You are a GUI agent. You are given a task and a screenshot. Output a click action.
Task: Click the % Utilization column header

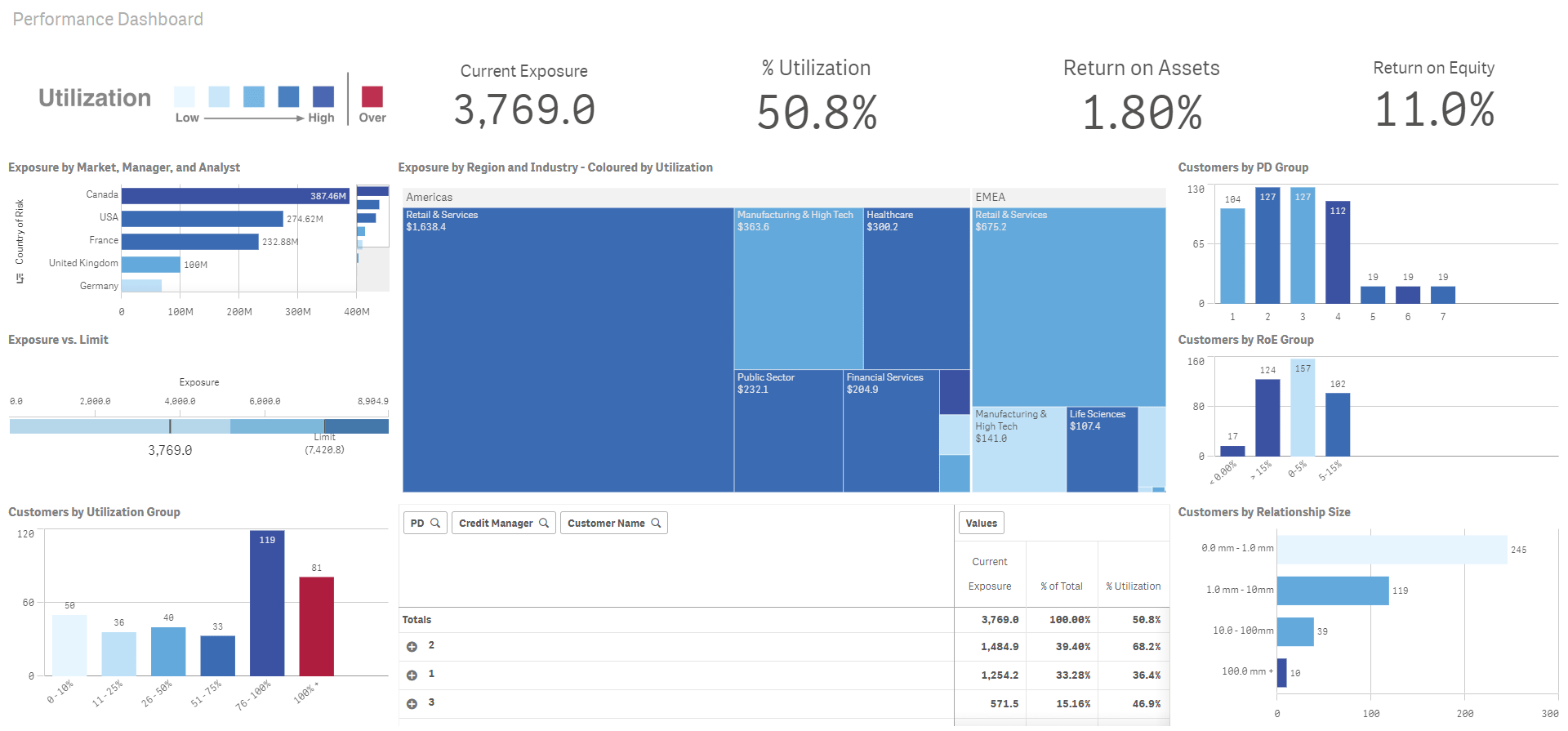point(1133,586)
